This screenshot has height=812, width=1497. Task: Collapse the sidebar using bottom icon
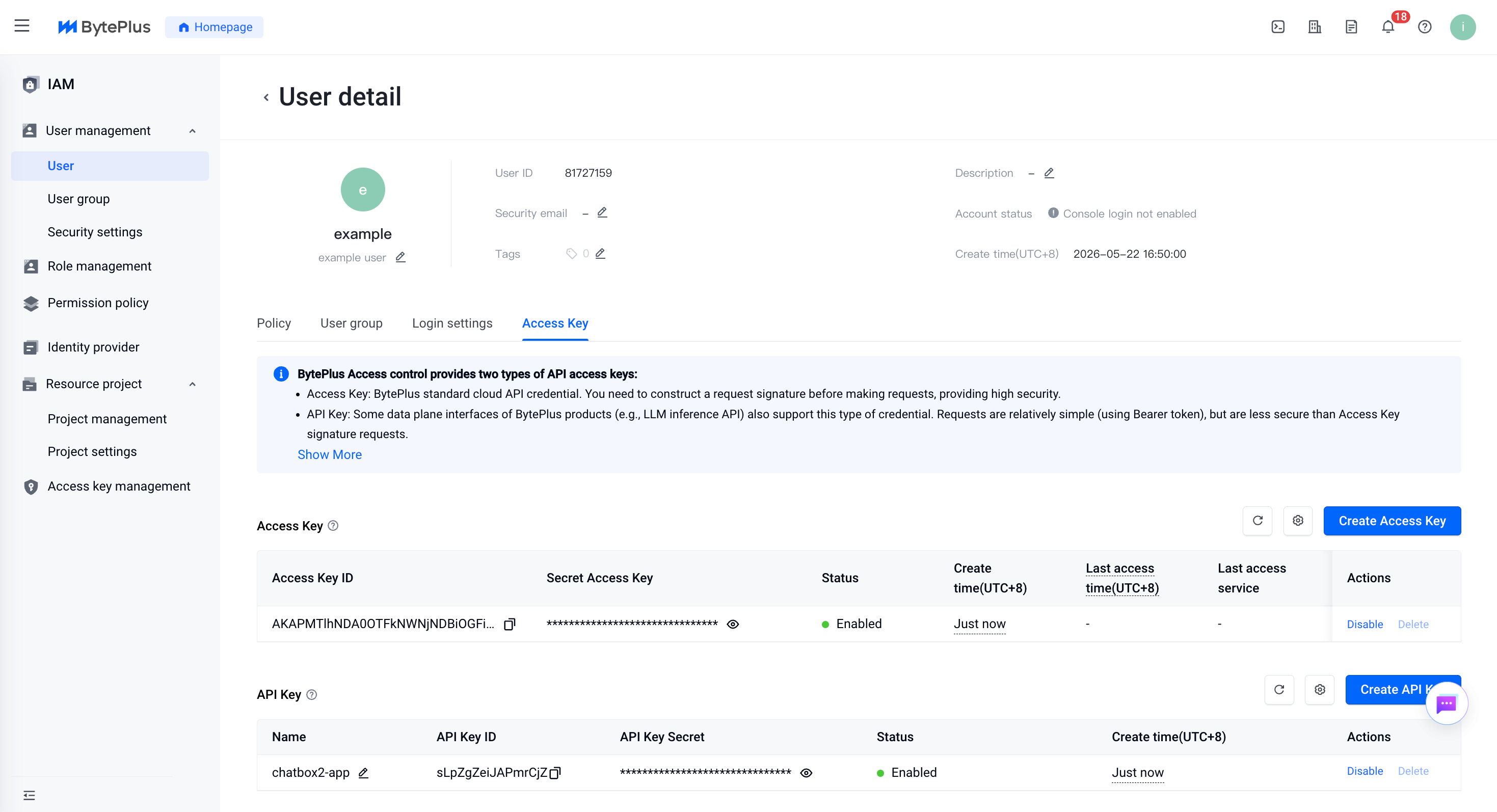click(x=29, y=795)
